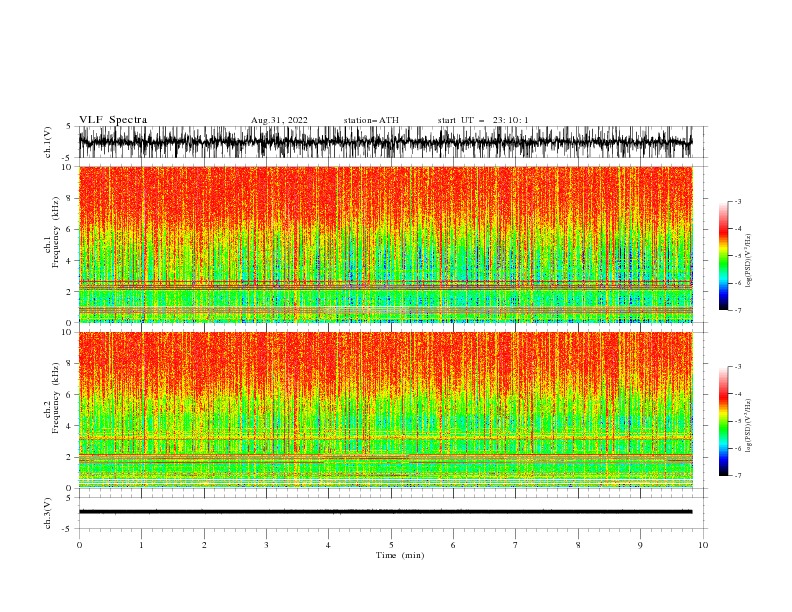Image resolution: width=792 pixels, height=612 pixels.
Task: Click the 'station=ATH' label
Action: tap(371, 120)
